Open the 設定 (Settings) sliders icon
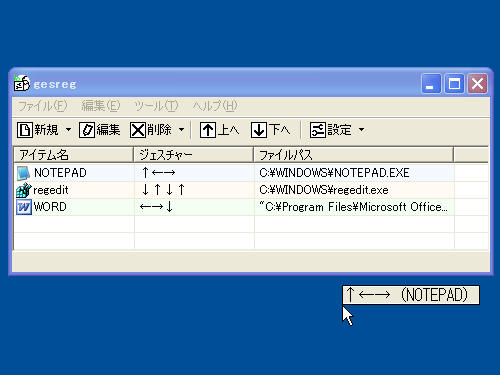Image resolution: width=500 pixels, height=375 pixels. [x=318, y=130]
